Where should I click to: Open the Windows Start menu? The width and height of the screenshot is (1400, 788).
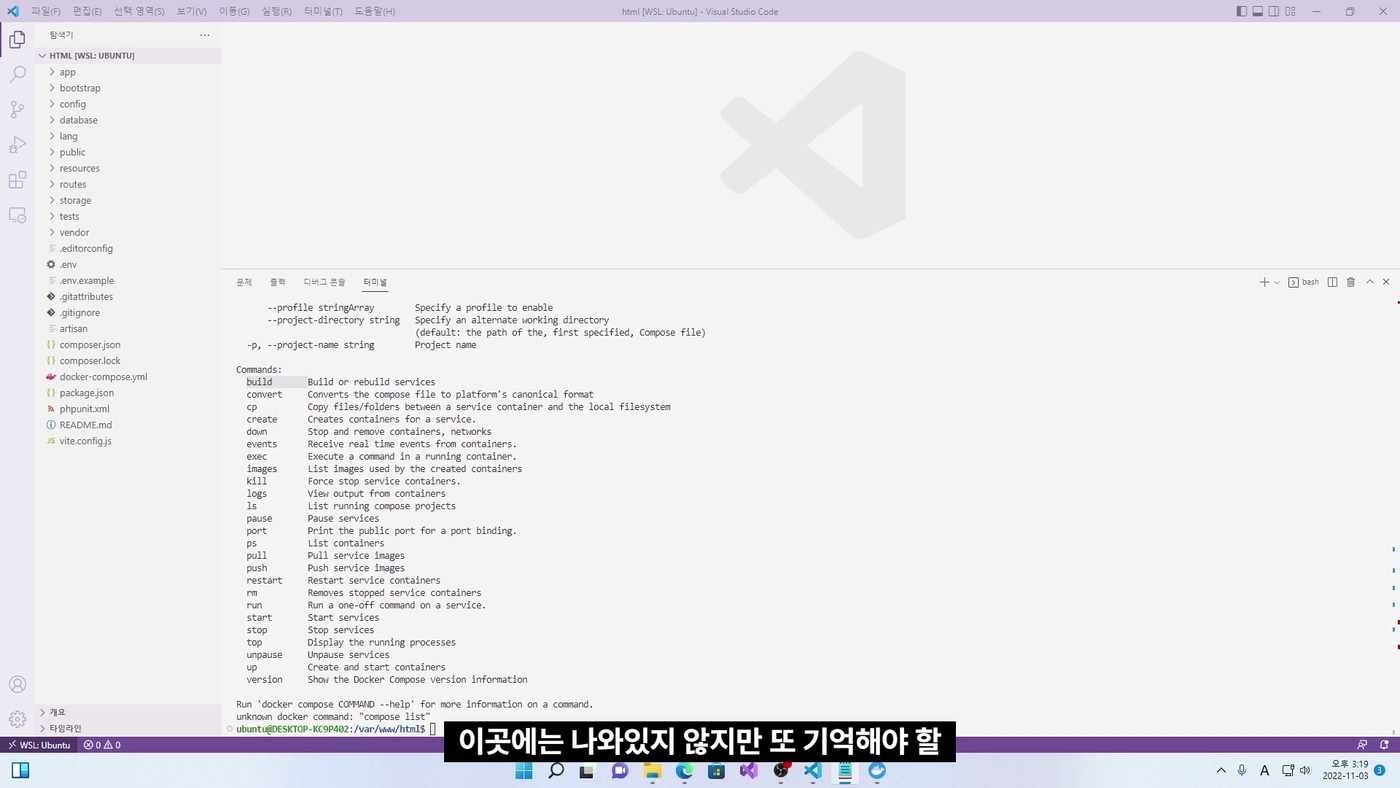[x=524, y=771]
